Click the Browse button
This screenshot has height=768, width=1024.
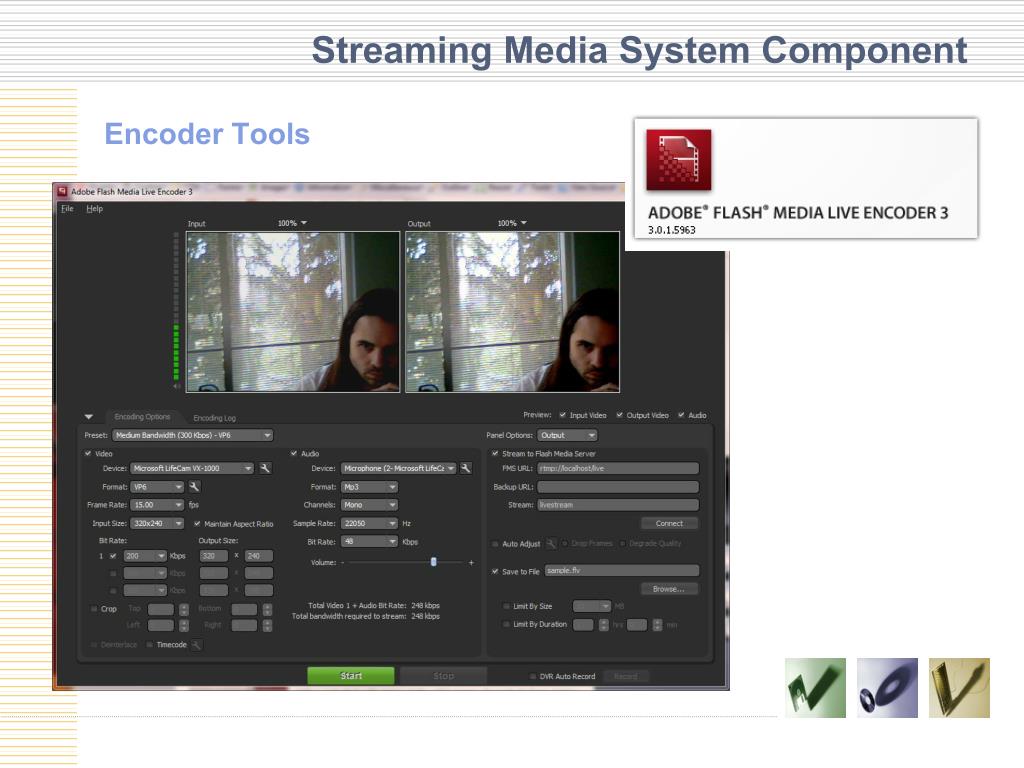669,589
